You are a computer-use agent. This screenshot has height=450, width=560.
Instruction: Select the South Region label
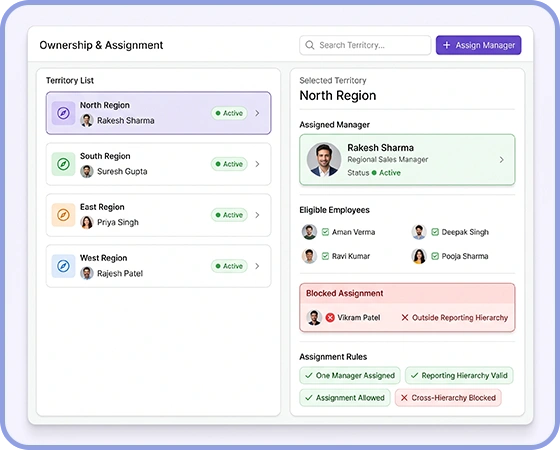point(105,156)
